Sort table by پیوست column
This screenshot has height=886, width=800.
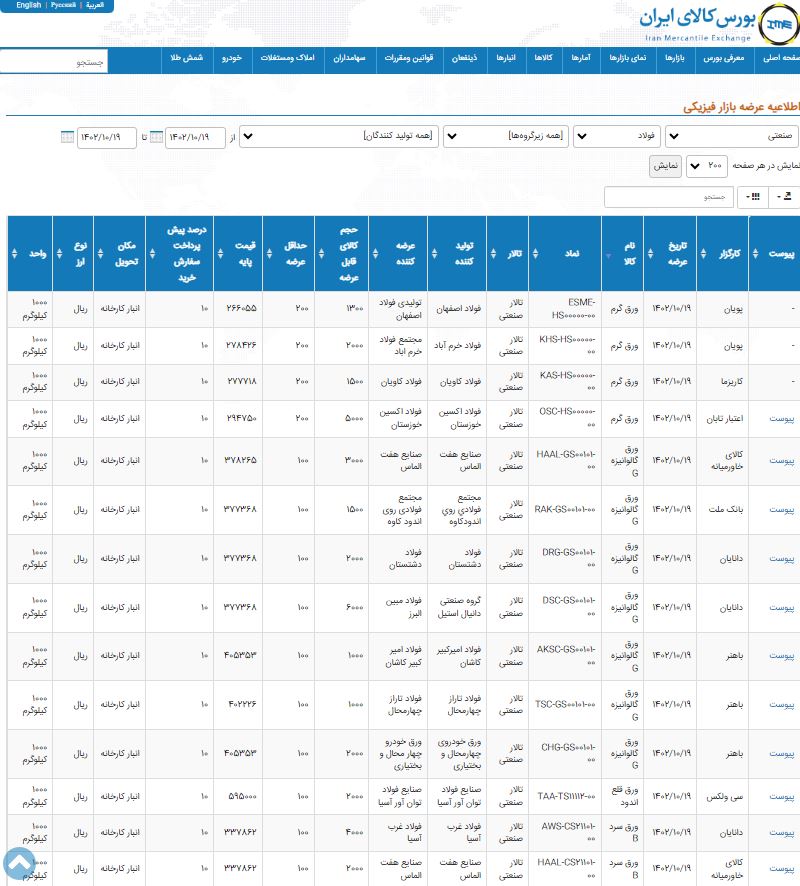pos(755,254)
